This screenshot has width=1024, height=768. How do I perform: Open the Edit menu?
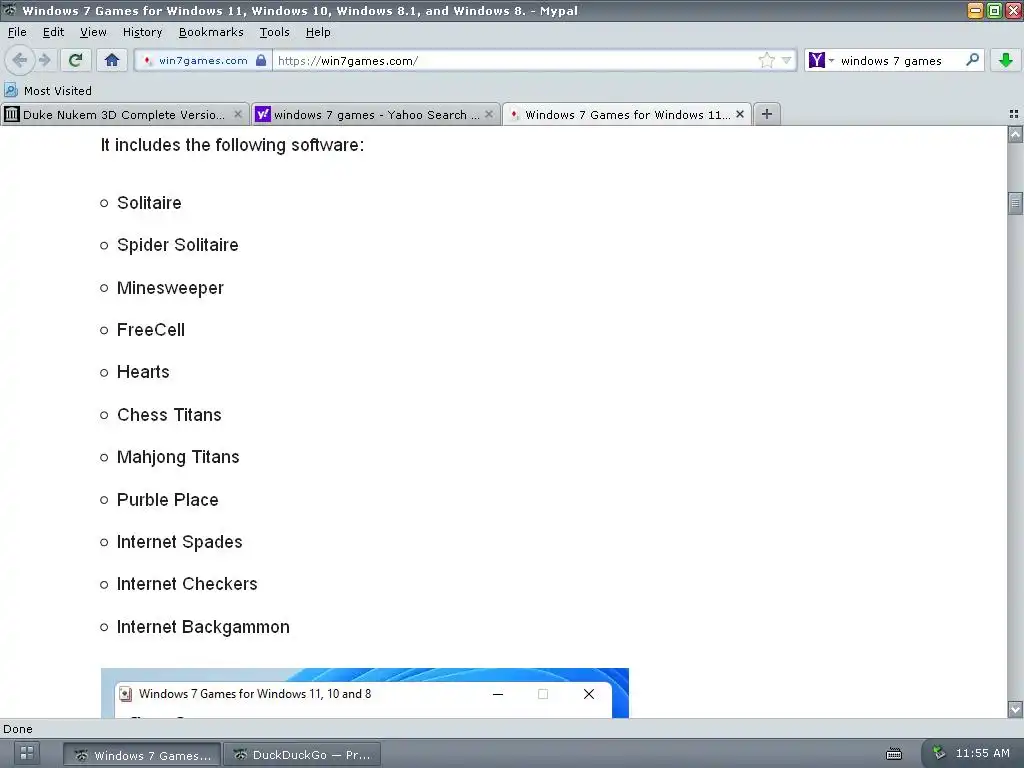(x=53, y=32)
